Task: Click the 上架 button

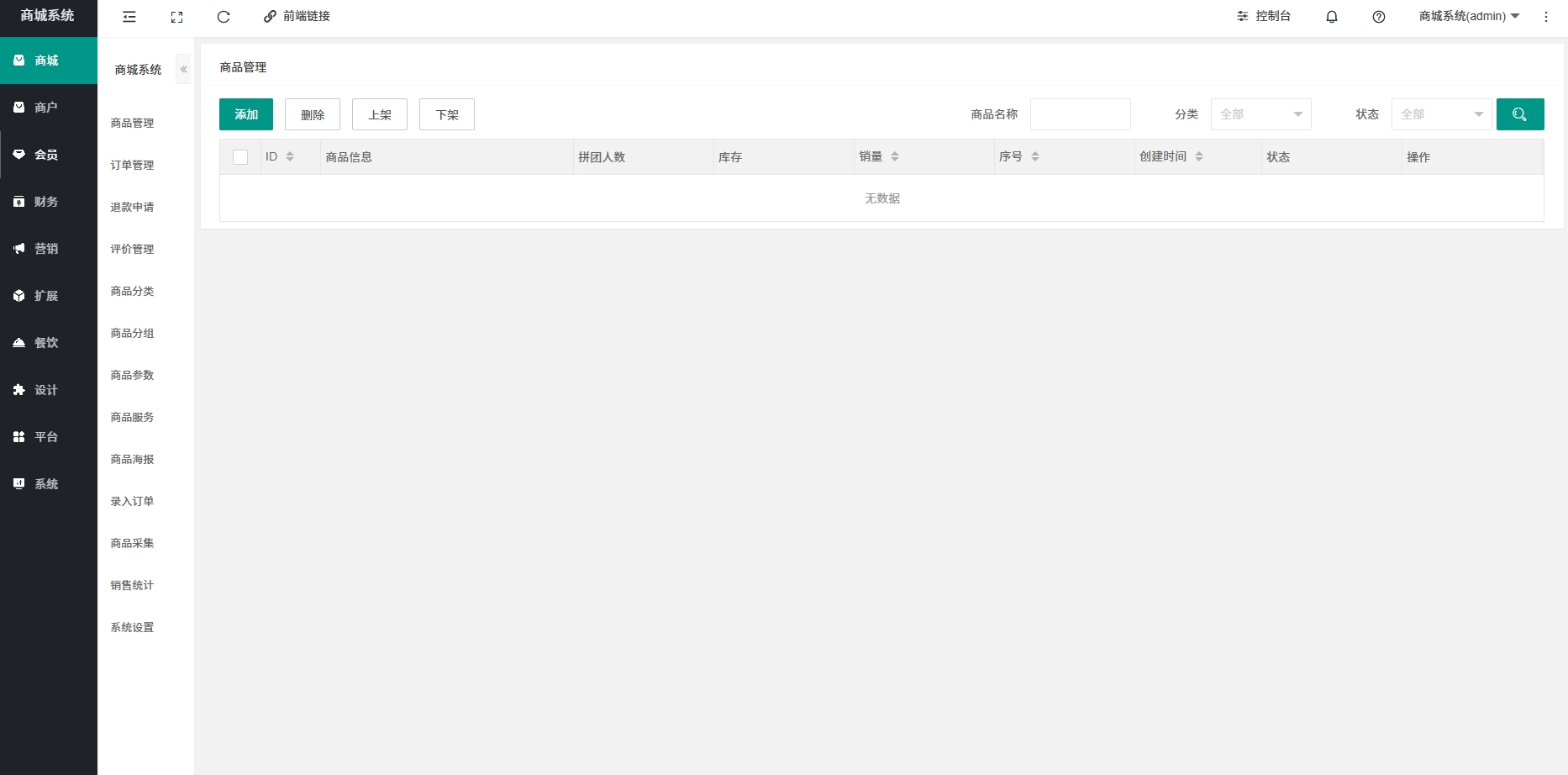Action: 380,114
